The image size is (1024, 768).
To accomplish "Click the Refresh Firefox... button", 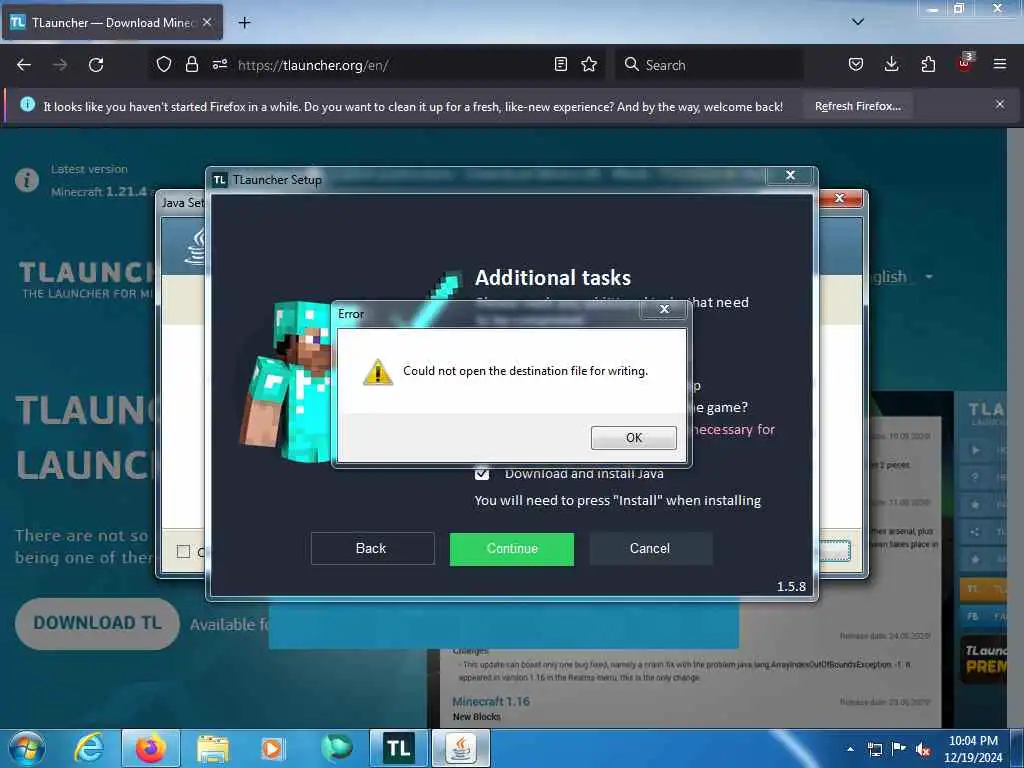I will [857, 106].
